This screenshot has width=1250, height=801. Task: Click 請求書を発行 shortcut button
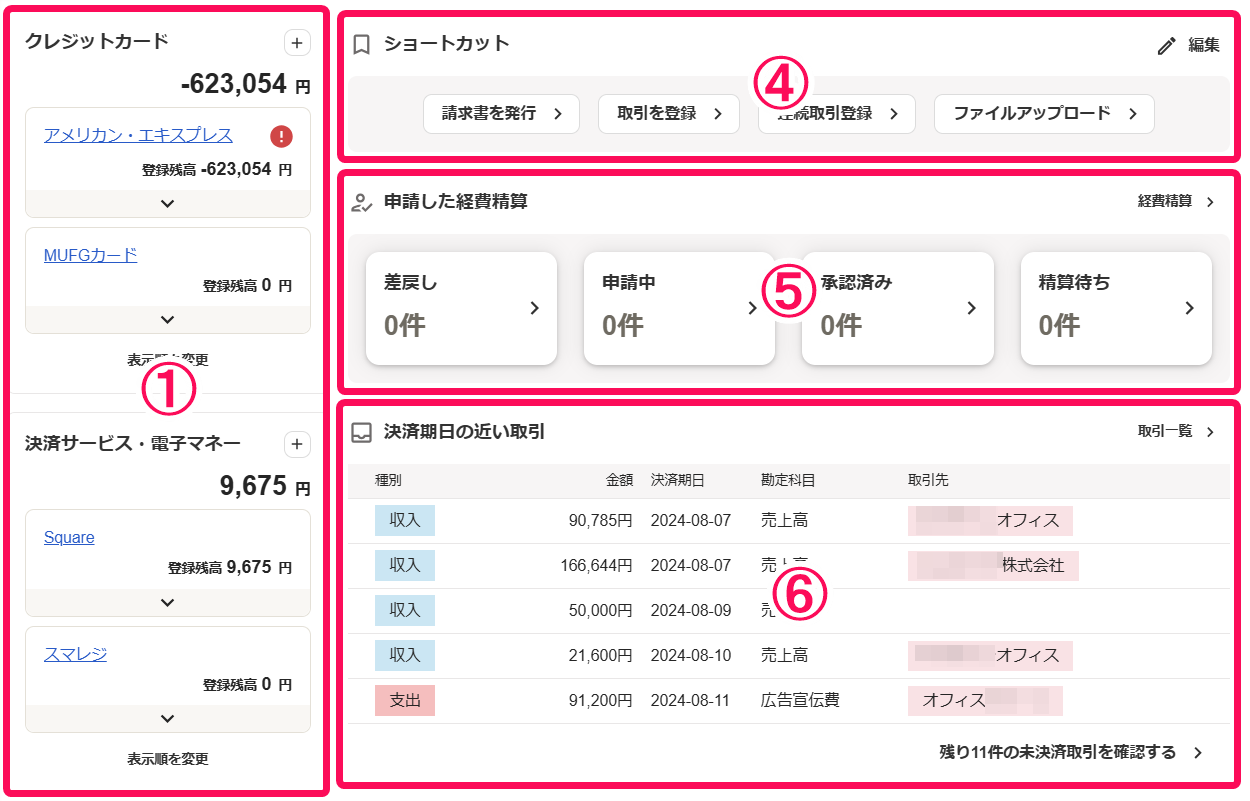pos(501,114)
